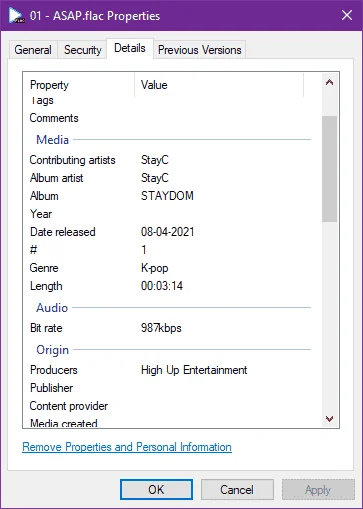The height and width of the screenshot is (509, 363).
Task: Click the Length property label
Action: click(46, 286)
